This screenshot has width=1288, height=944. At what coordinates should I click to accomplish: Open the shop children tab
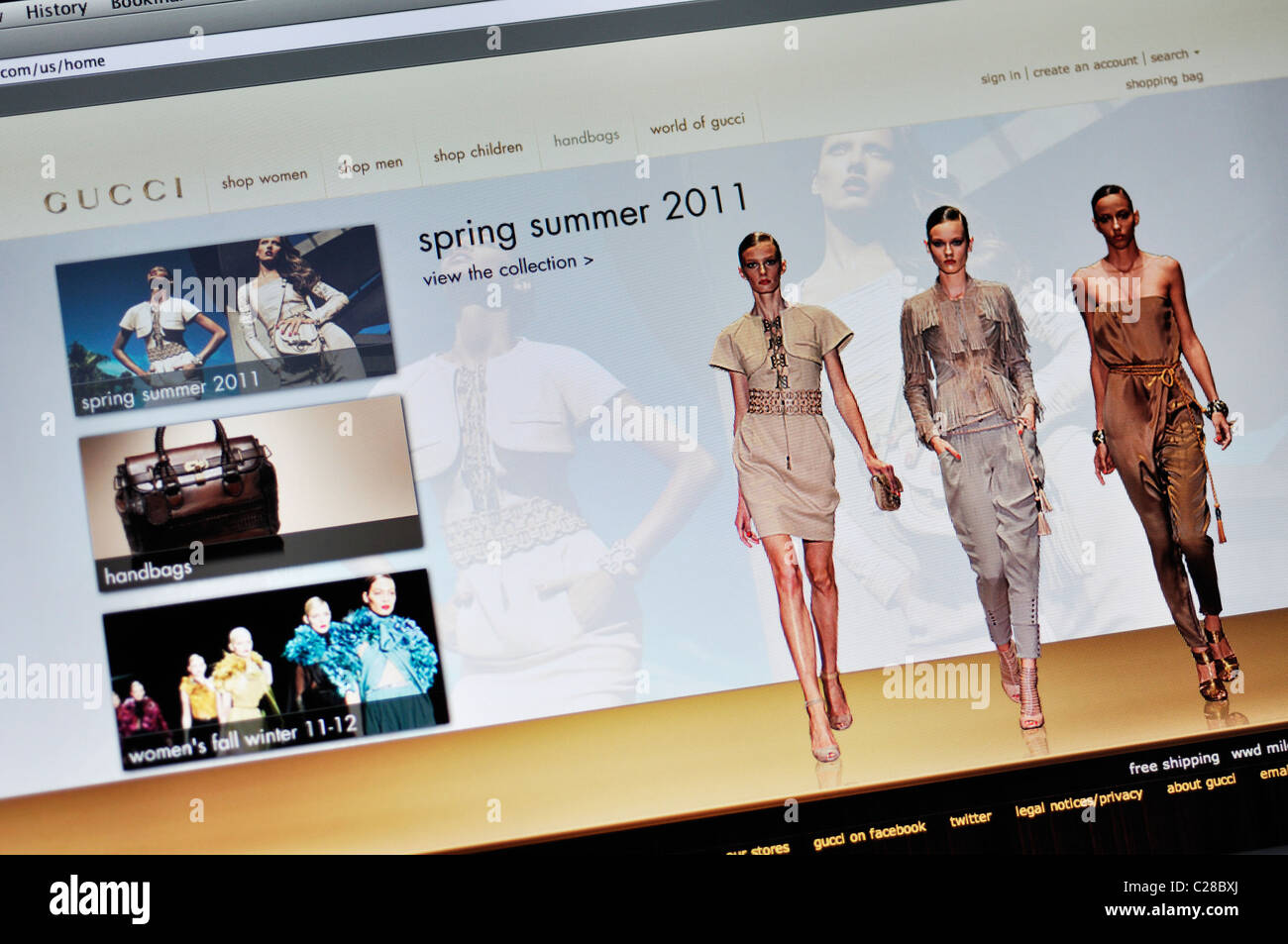(478, 152)
